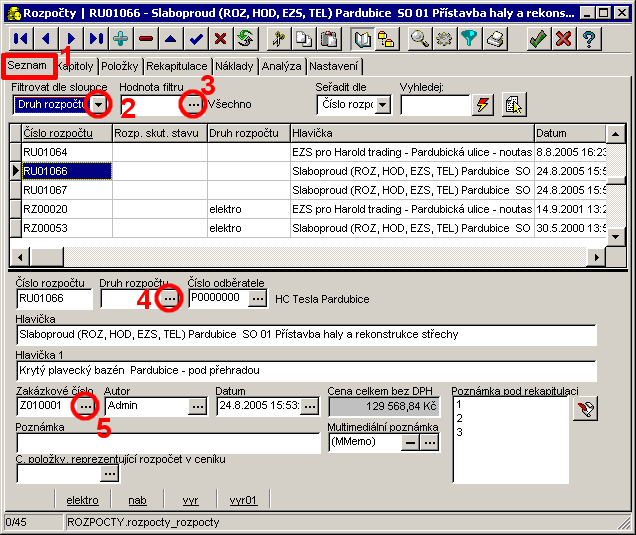The height and width of the screenshot is (535, 636).
Task: Click the Poznámka text field
Action: tap(167, 441)
